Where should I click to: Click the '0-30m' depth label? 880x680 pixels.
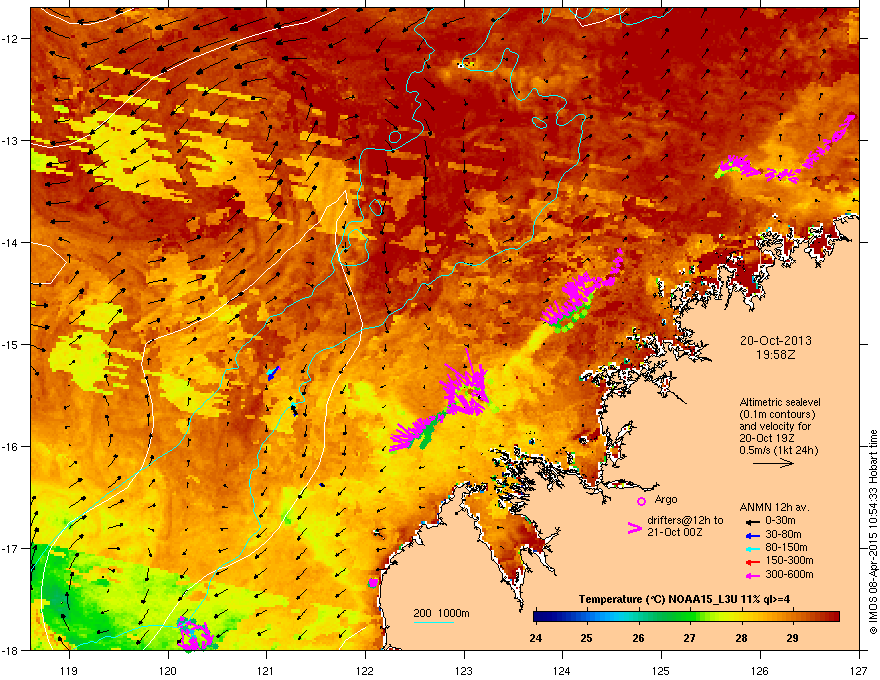coord(780,521)
